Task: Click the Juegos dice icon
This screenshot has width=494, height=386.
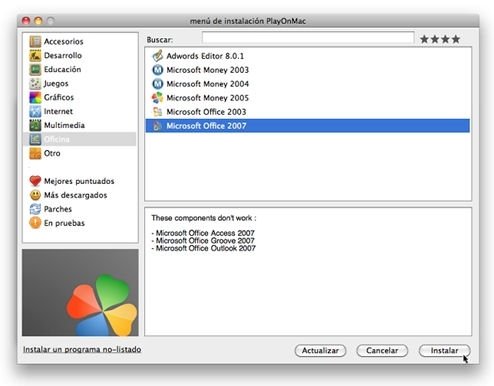Action: [x=35, y=83]
